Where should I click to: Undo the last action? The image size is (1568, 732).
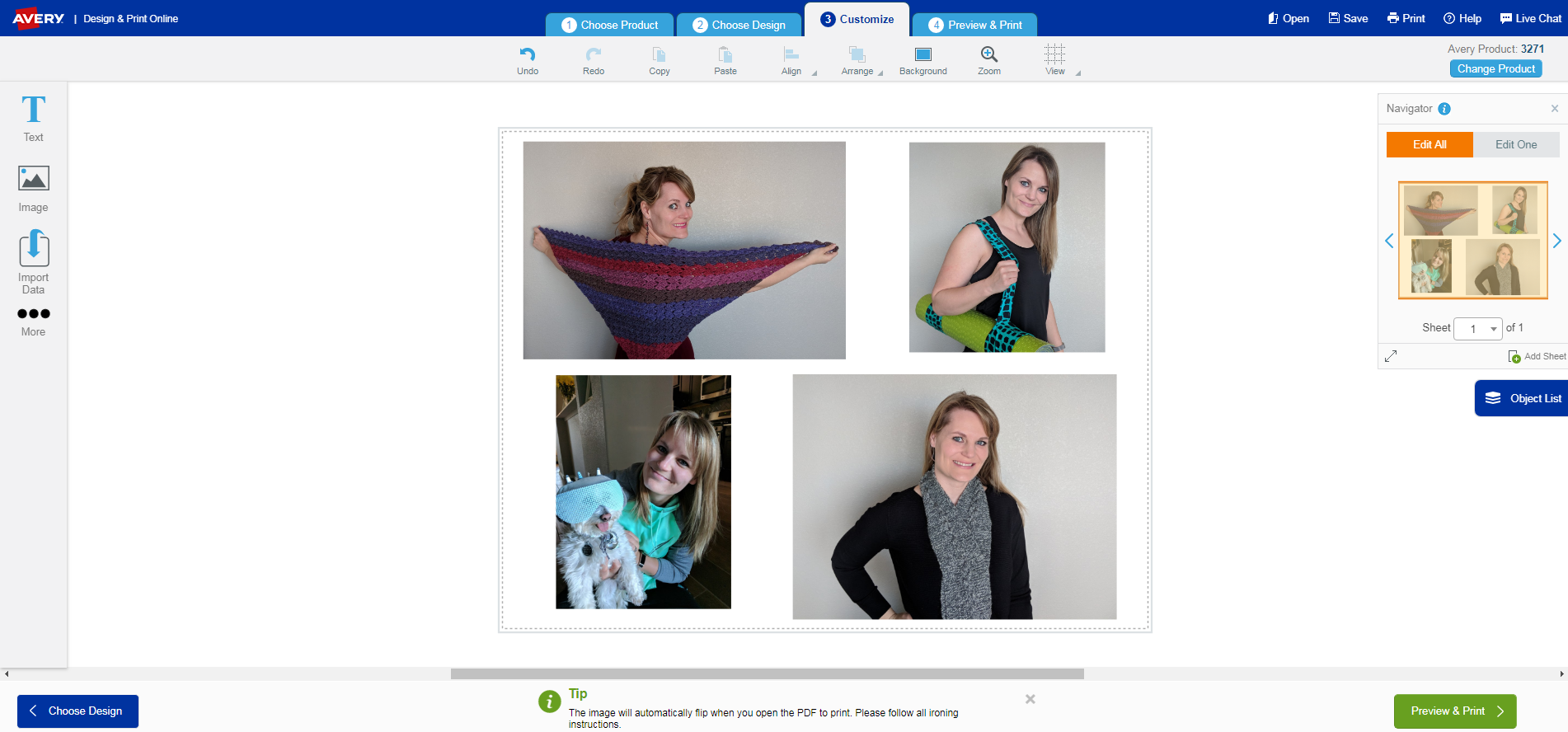528,60
